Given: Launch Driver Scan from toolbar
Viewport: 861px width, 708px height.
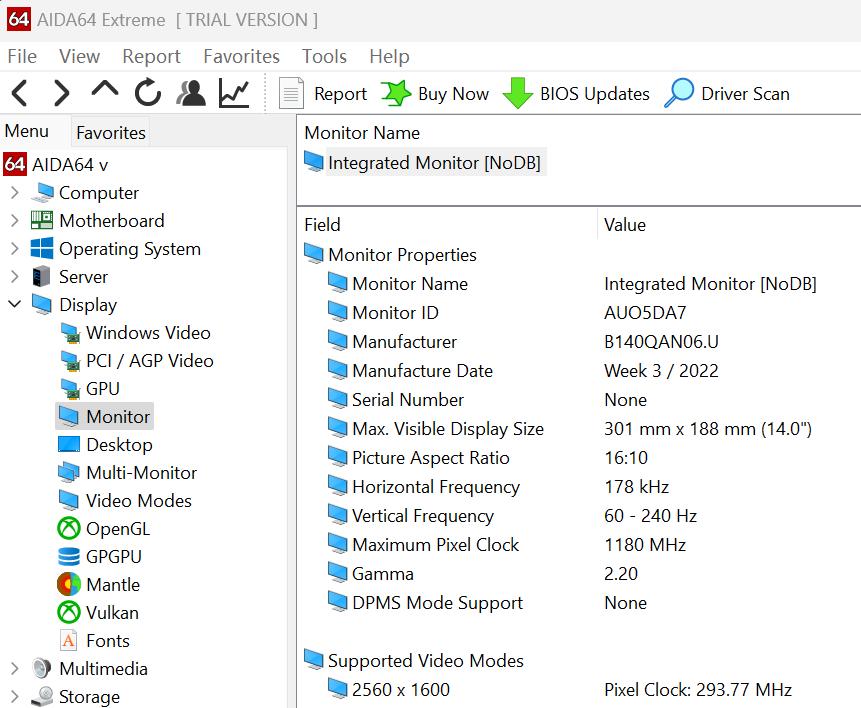Looking at the screenshot, I should point(727,94).
